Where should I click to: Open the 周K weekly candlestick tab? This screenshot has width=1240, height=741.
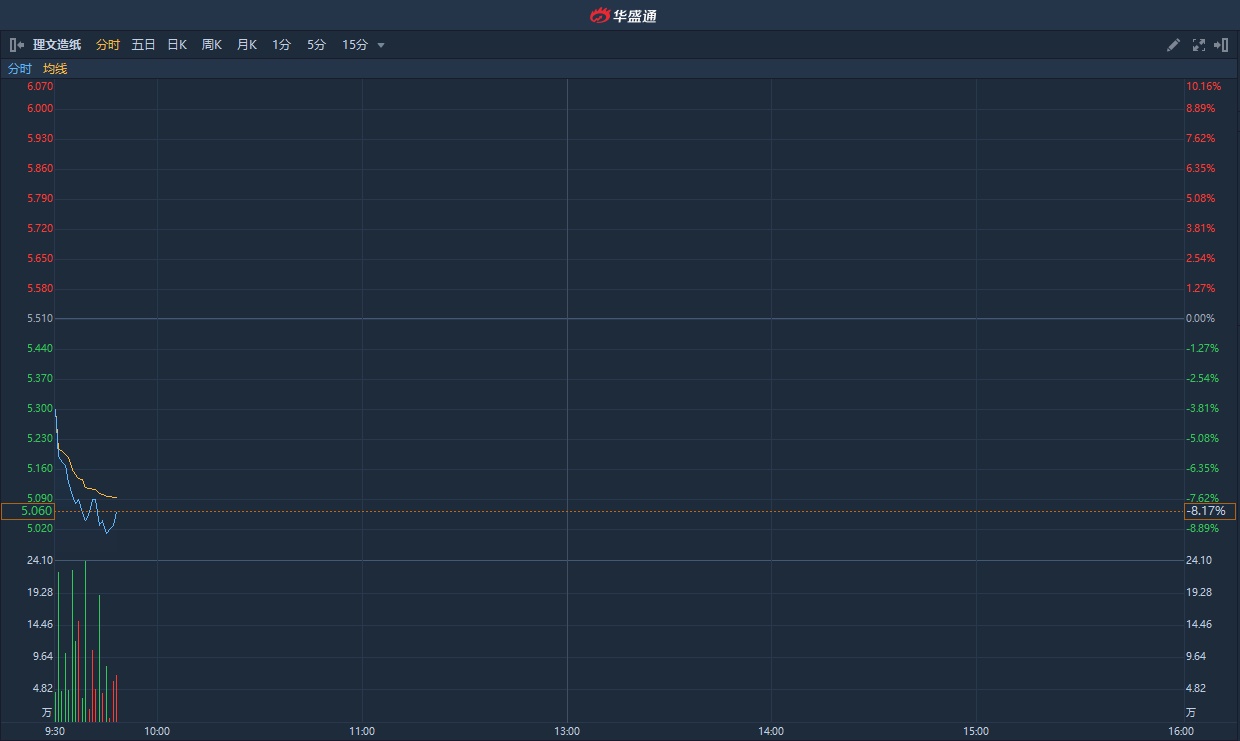(212, 45)
